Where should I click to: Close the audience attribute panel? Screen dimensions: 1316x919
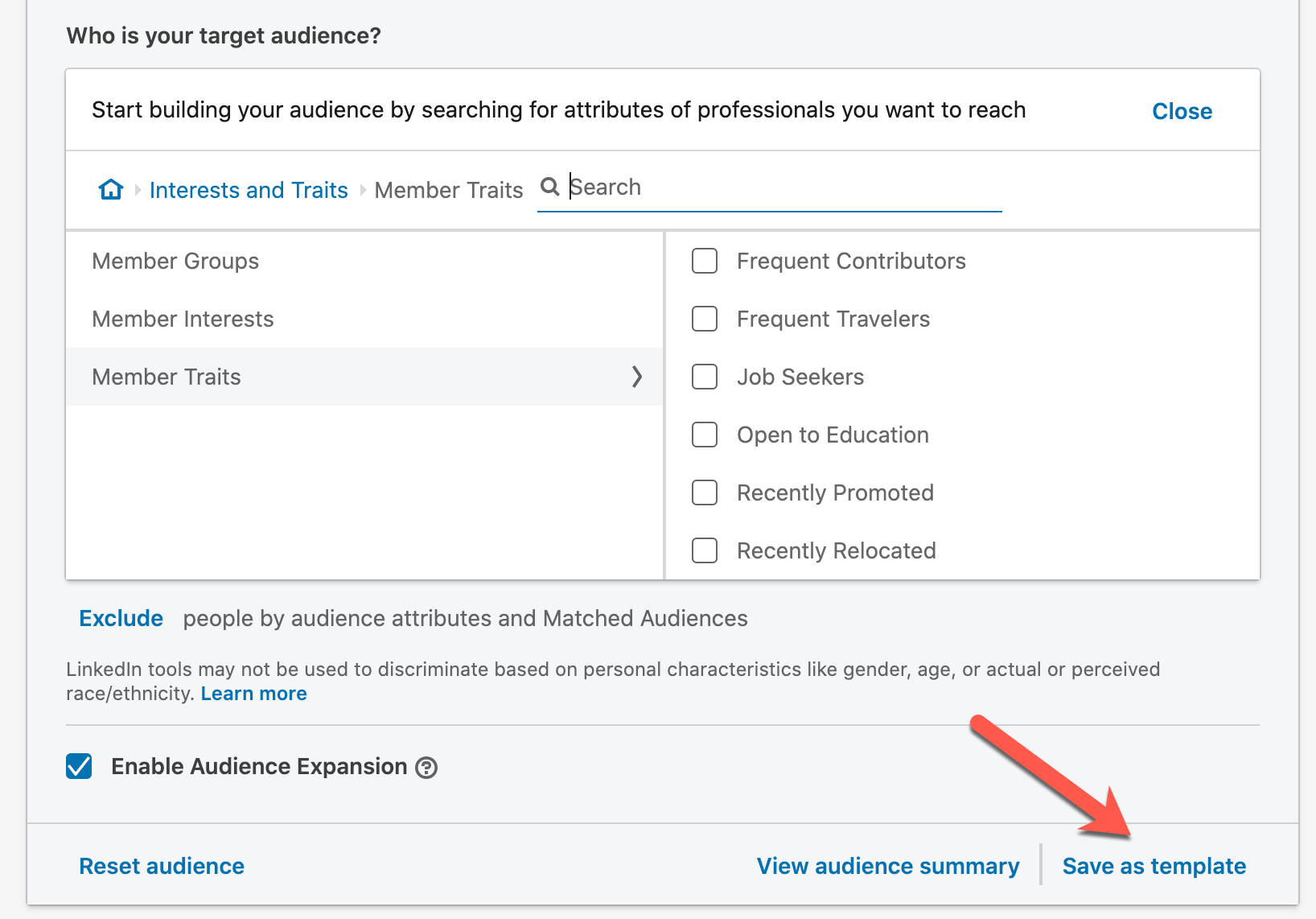[1182, 111]
